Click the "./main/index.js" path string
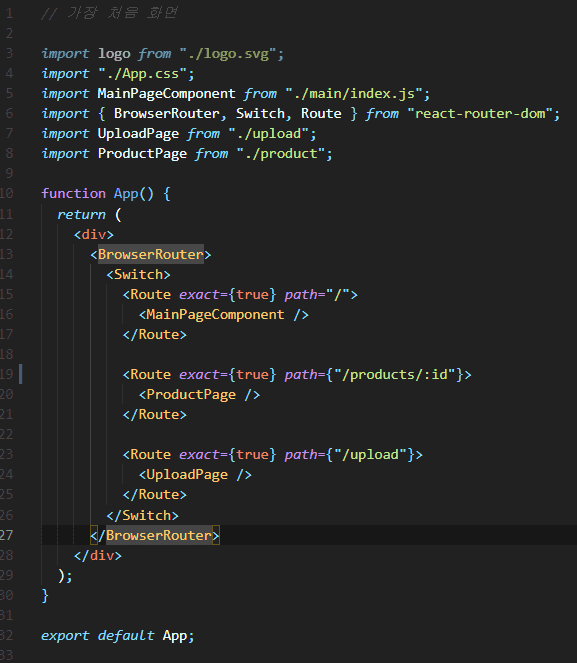The width and height of the screenshot is (577, 663). [353, 93]
